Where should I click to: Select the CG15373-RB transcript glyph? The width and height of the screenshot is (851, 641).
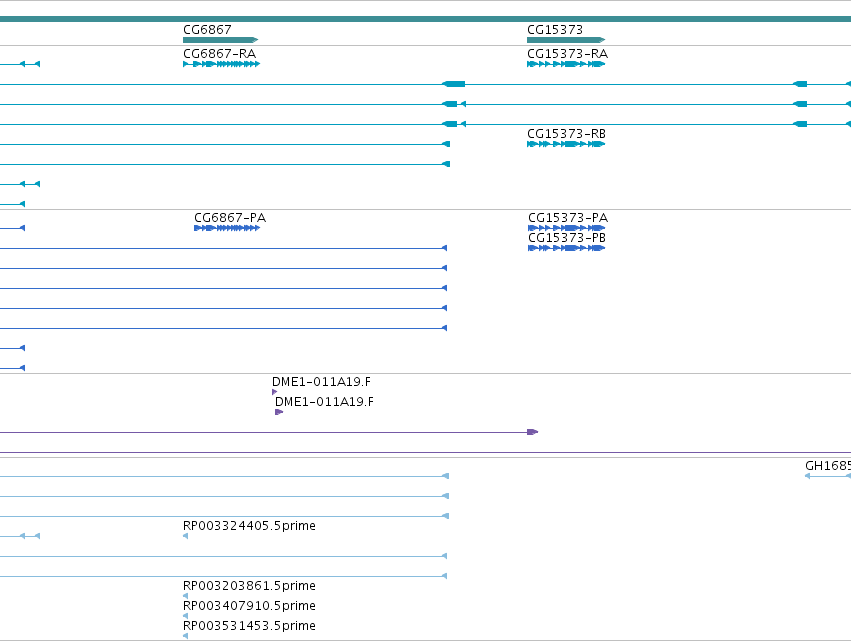pyautogui.click(x=566, y=144)
